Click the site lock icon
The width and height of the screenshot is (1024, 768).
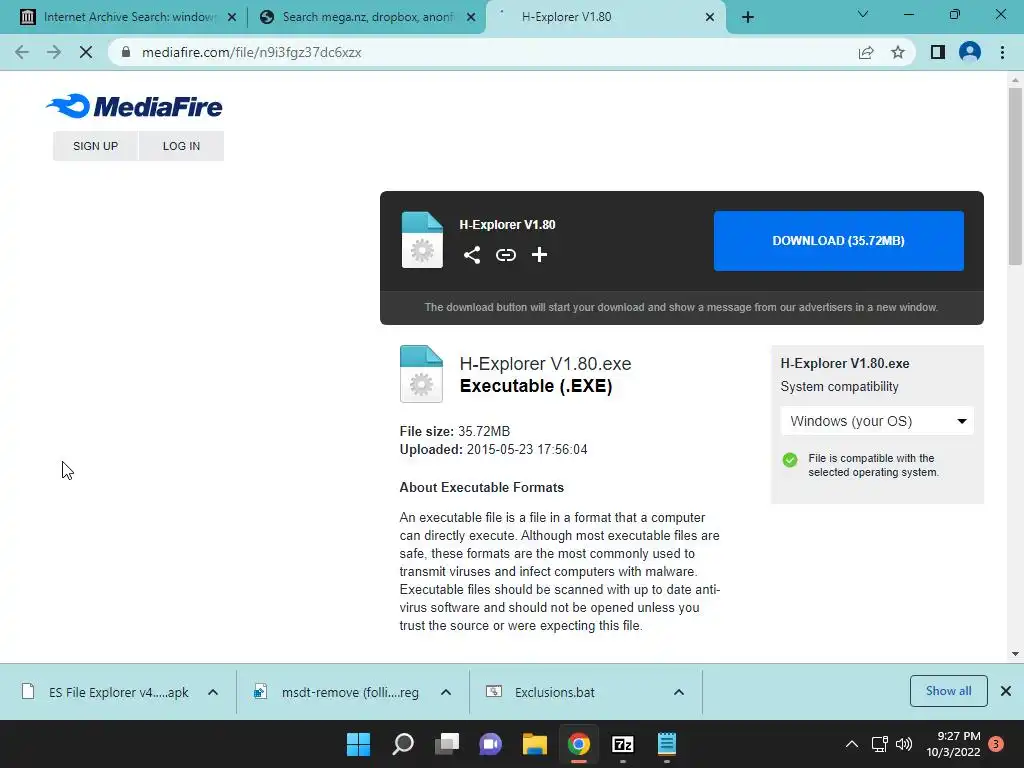pos(126,52)
